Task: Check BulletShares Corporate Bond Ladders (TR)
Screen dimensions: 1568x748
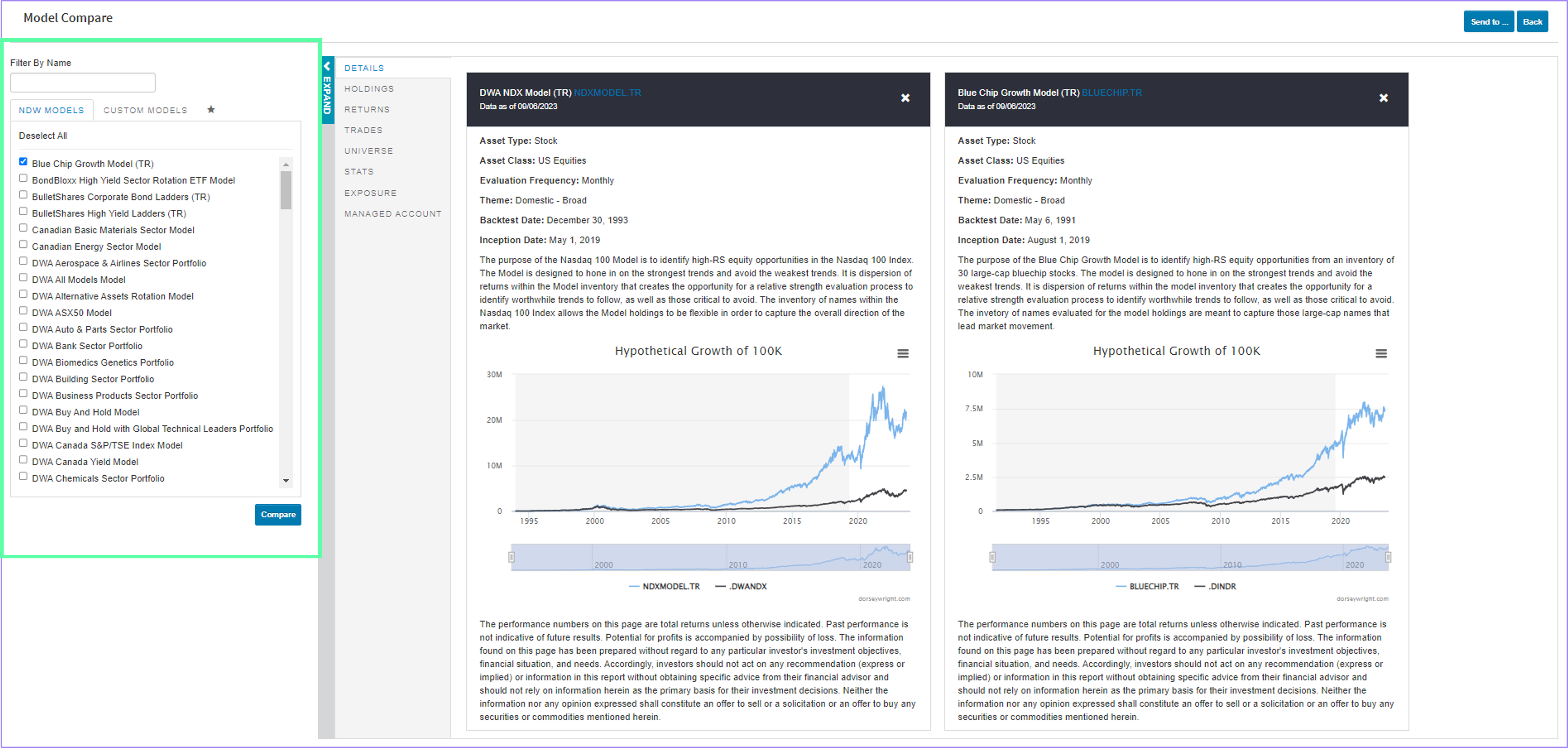Action: tap(23, 194)
